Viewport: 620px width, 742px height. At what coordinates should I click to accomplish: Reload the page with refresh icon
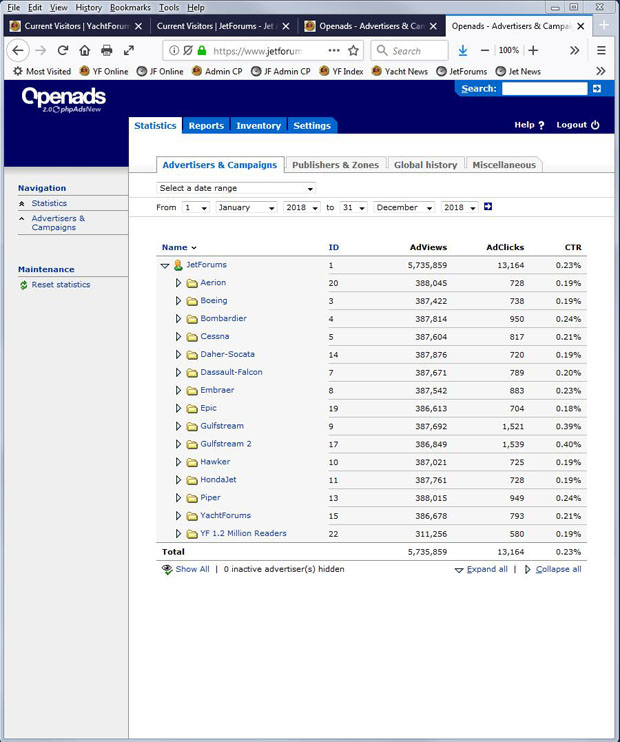[x=62, y=50]
